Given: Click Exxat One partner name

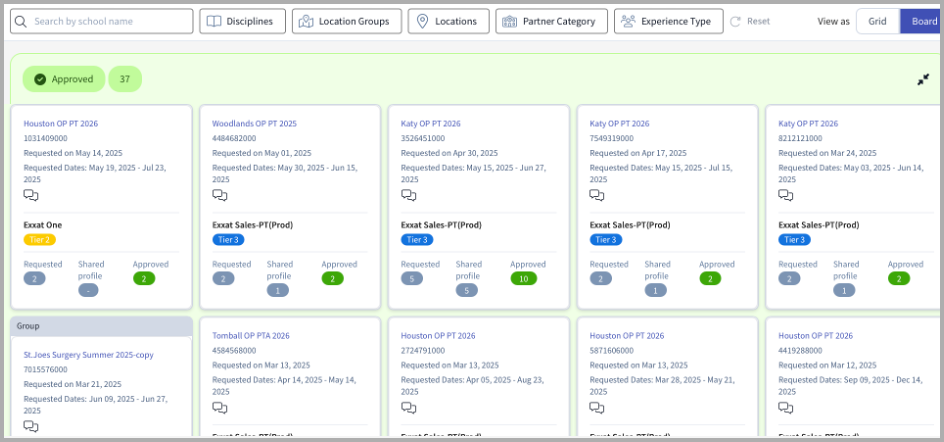Looking at the screenshot, I should point(43,225).
